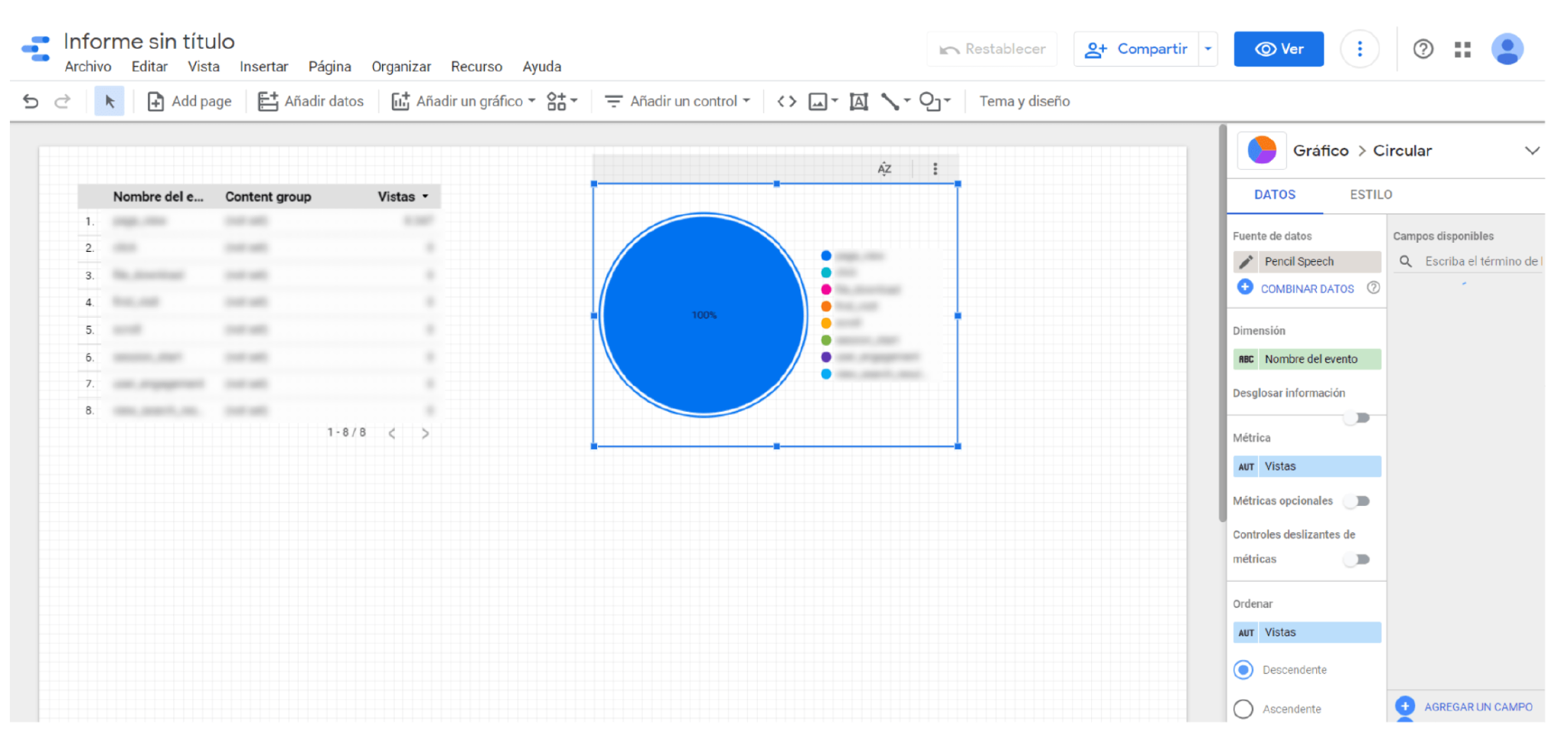
Task: Enable the Desglosar información toggle
Action: pyautogui.click(x=1357, y=417)
